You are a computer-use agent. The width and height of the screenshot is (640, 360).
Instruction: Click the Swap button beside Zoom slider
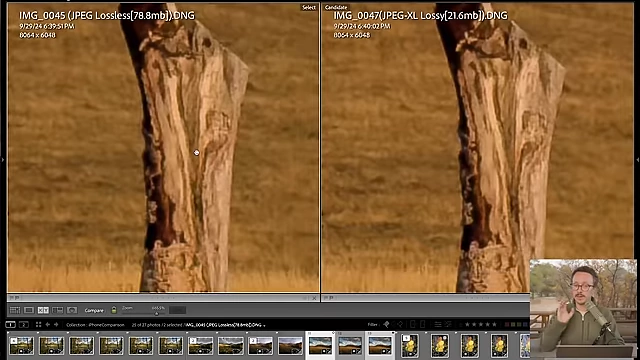coord(177,310)
